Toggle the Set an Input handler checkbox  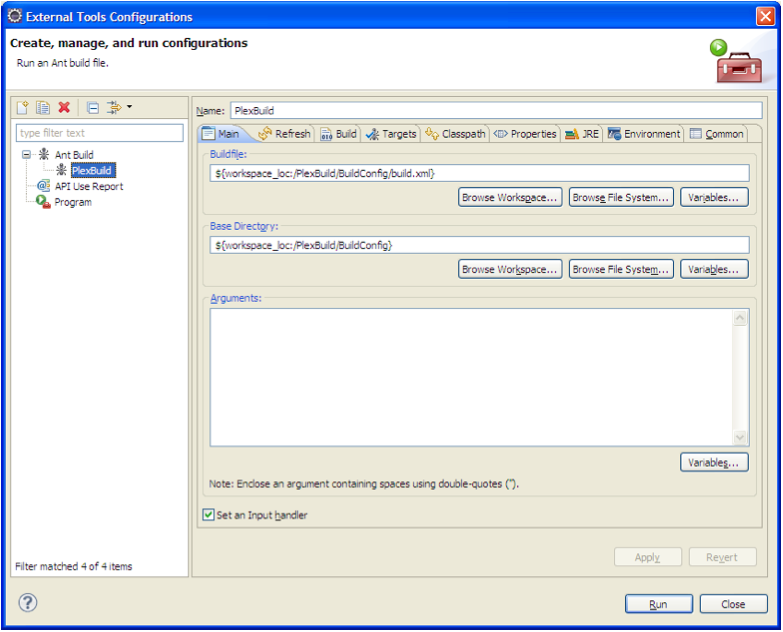[208, 515]
